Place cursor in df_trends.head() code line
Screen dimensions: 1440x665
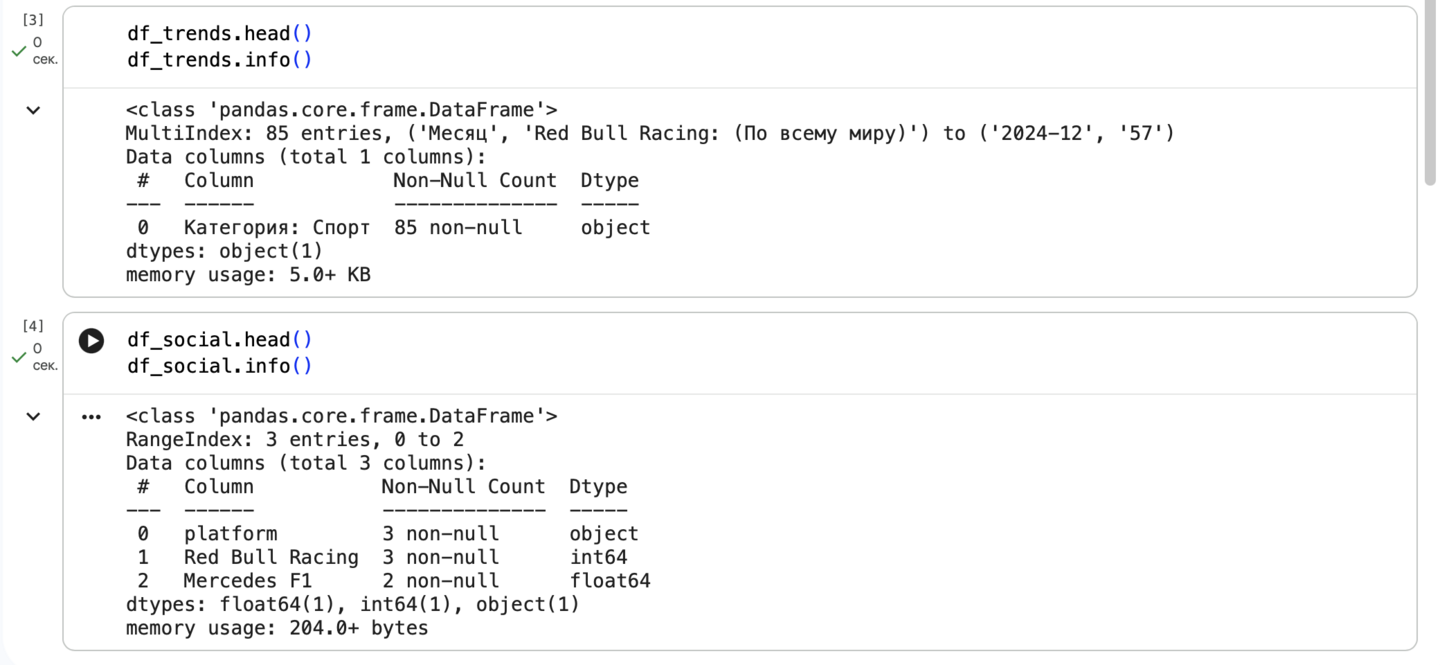[219, 34]
